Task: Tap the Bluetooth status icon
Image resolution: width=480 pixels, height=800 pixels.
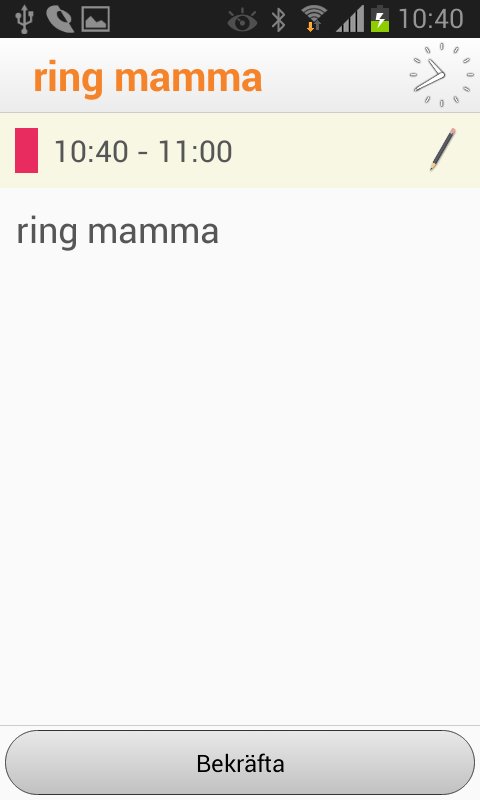Action: click(279, 19)
